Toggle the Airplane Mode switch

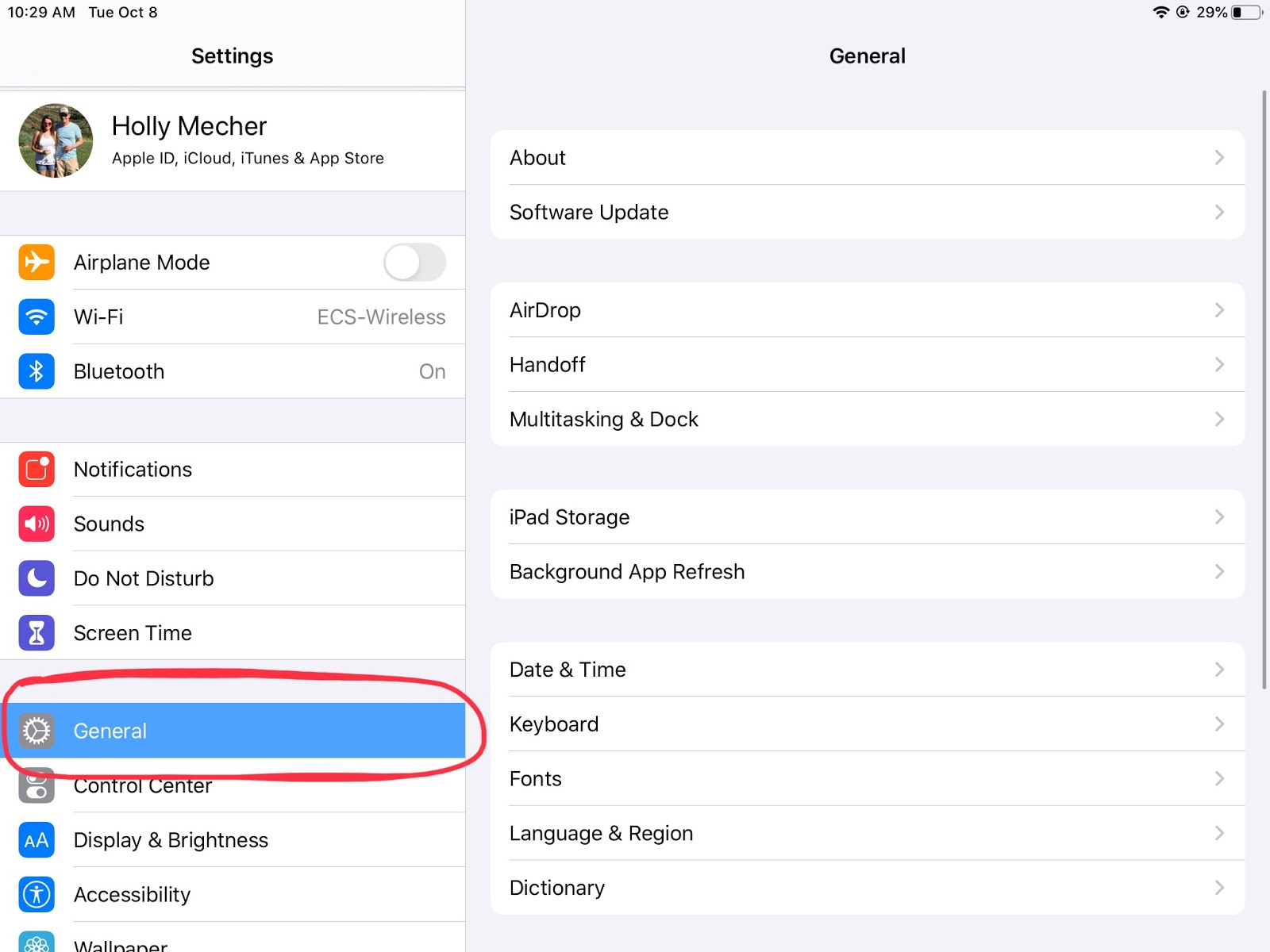[x=414, y=262]
